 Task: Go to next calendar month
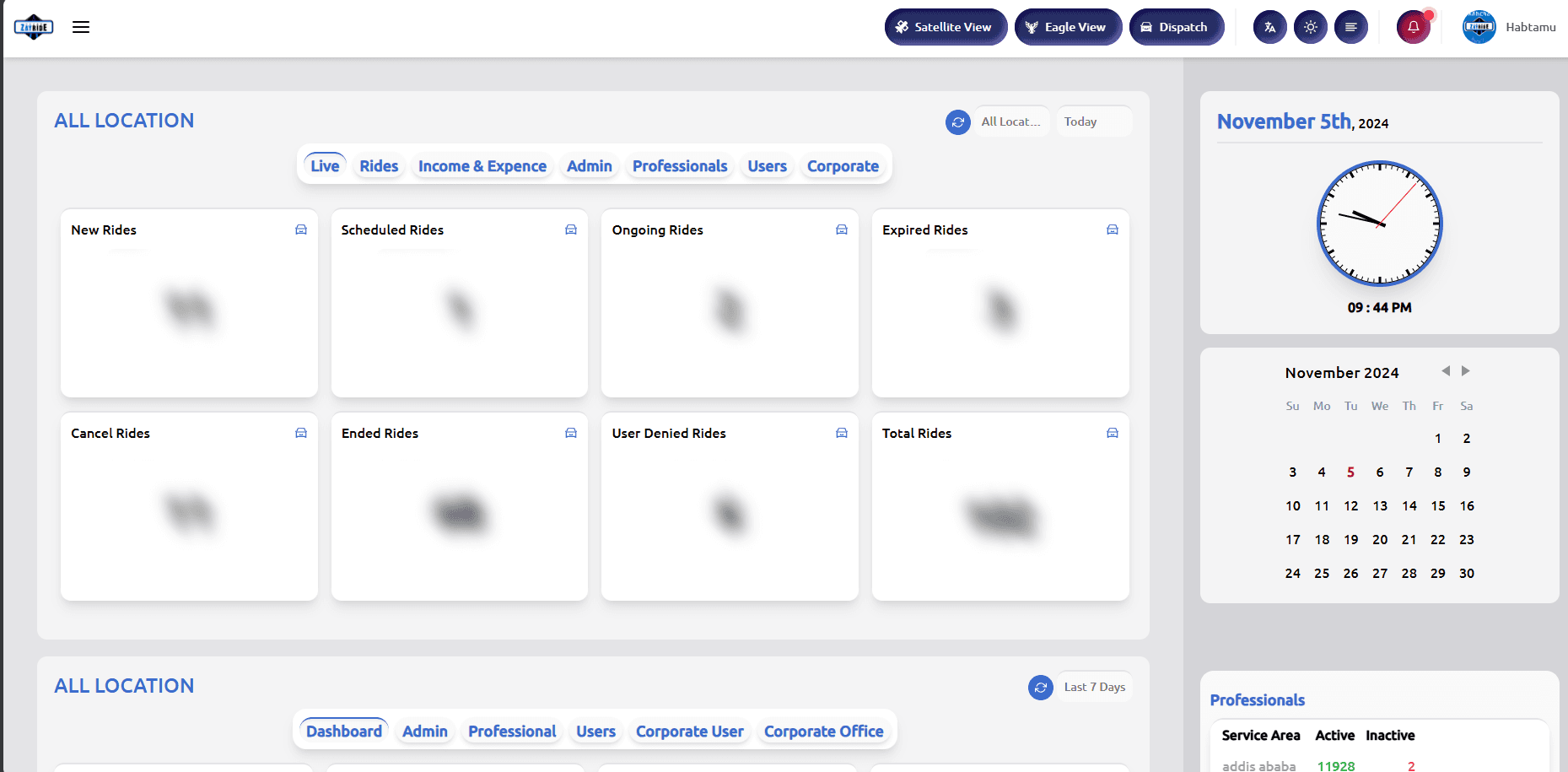pyautogui.click(x=1466, y=371)
